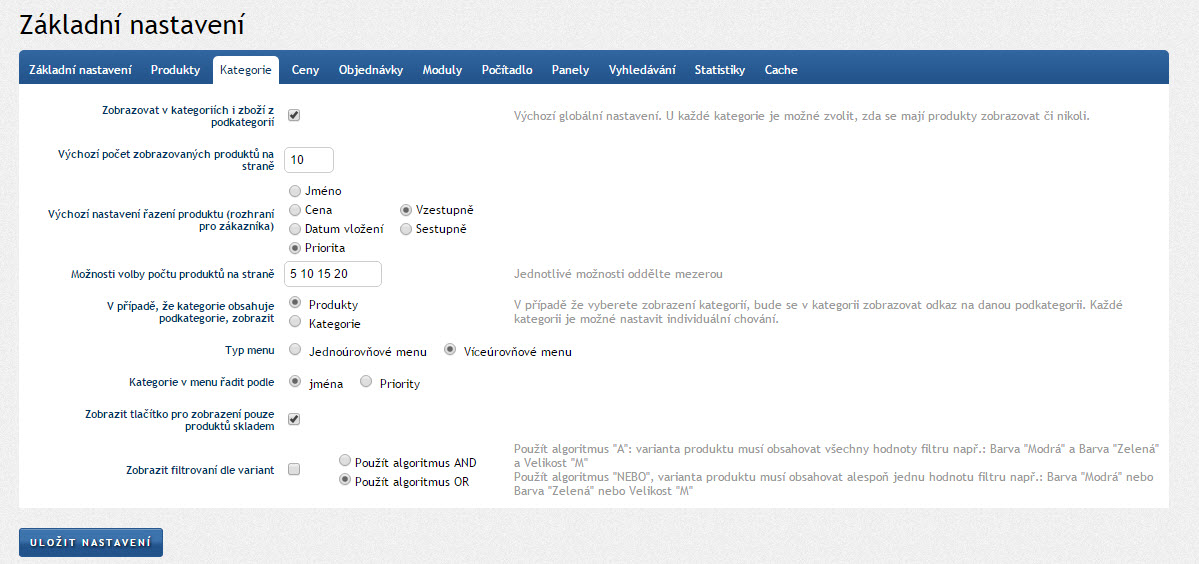Select Použít algoritmus AND option
1199x564 pixels.
click(346, 461)
